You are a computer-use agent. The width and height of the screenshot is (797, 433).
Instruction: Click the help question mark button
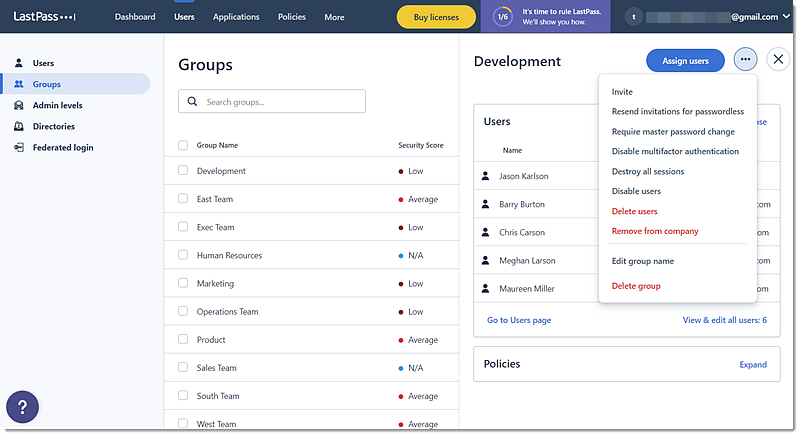23,407
